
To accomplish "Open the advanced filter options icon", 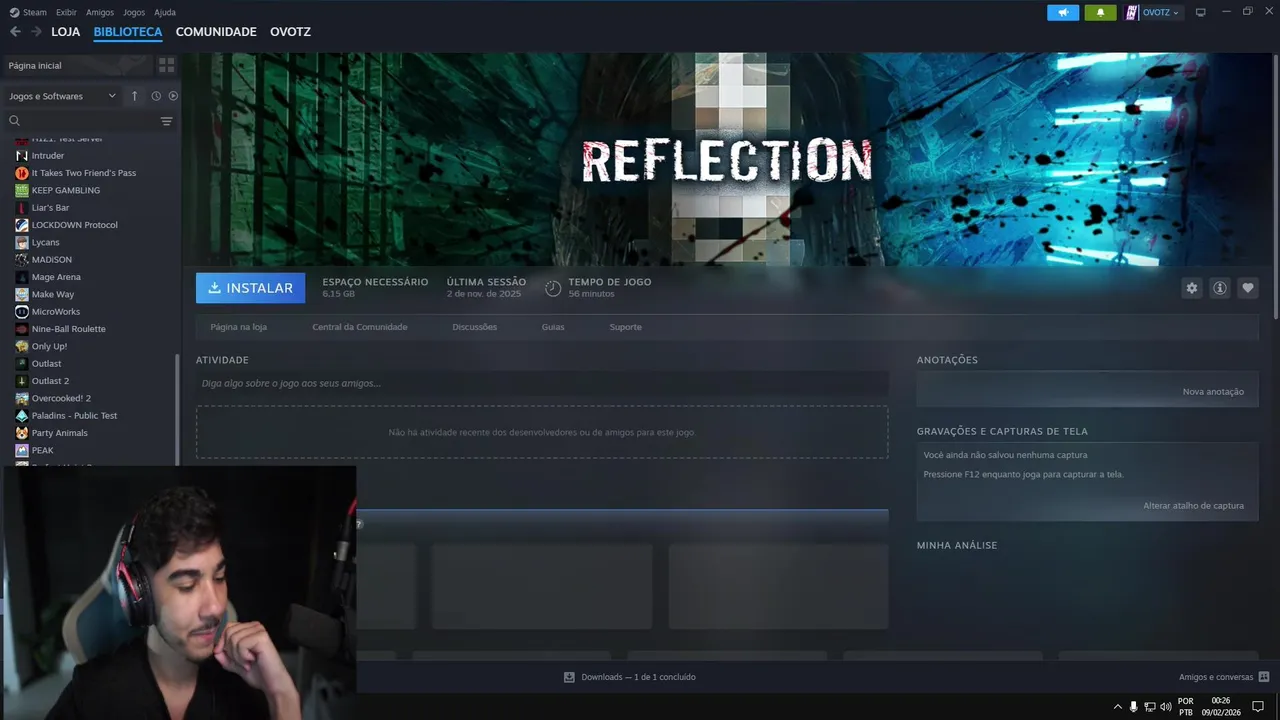I will coord(167,121).
